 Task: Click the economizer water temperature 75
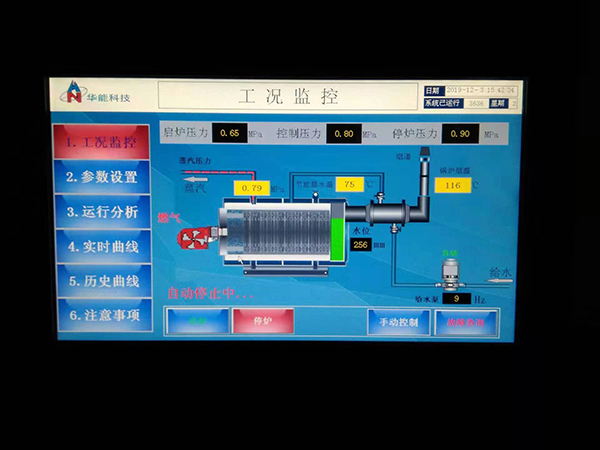pyautogui.click(x=349, y=184)
